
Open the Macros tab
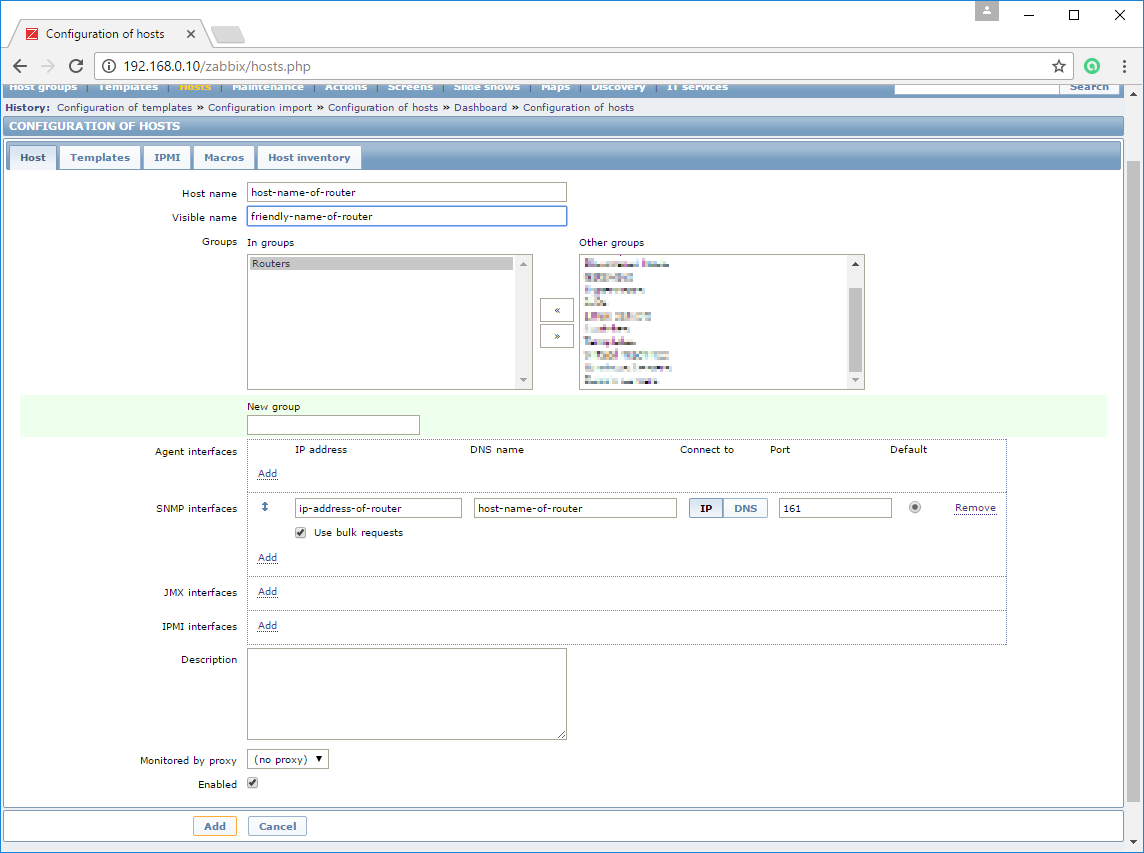pyautogui.click(x=224, y=158)
